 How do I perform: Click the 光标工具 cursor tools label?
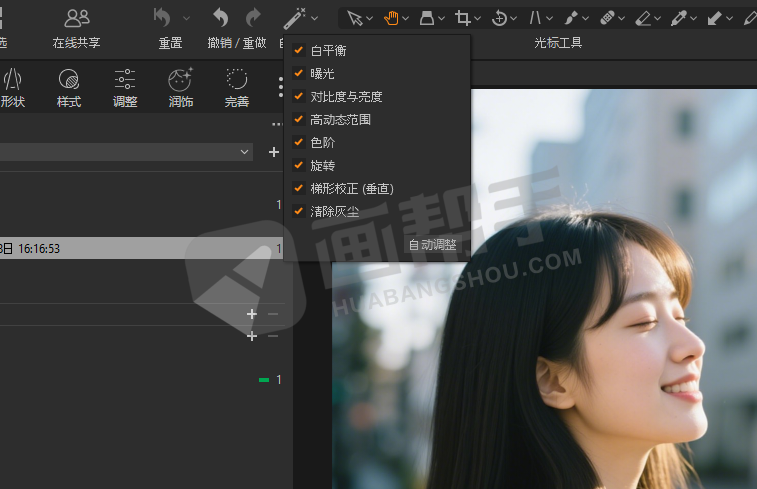pos(558,43)
